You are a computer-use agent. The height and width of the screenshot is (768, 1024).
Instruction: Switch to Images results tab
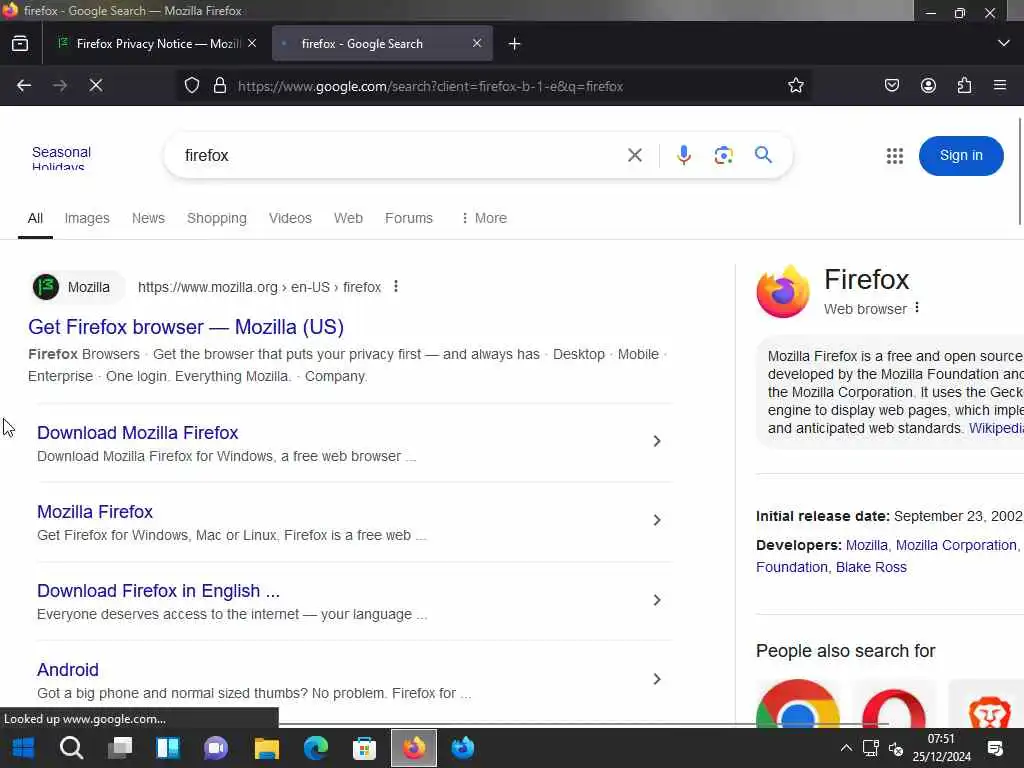(87, 218)
